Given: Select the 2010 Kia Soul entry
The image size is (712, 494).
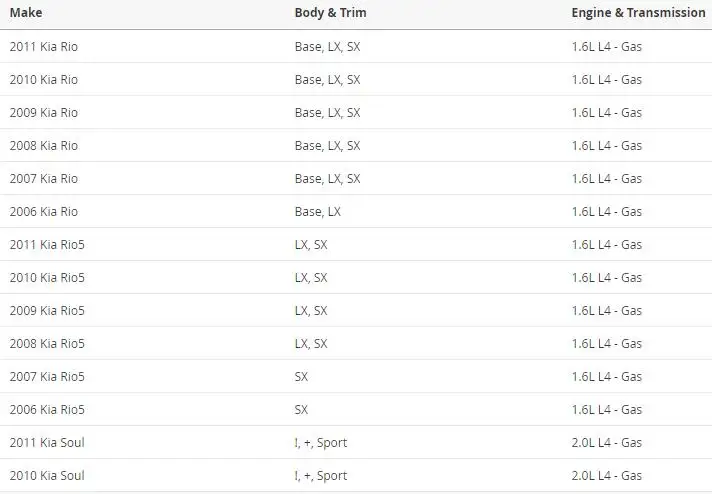Looking at the screenshot, I should click(47, 475).
